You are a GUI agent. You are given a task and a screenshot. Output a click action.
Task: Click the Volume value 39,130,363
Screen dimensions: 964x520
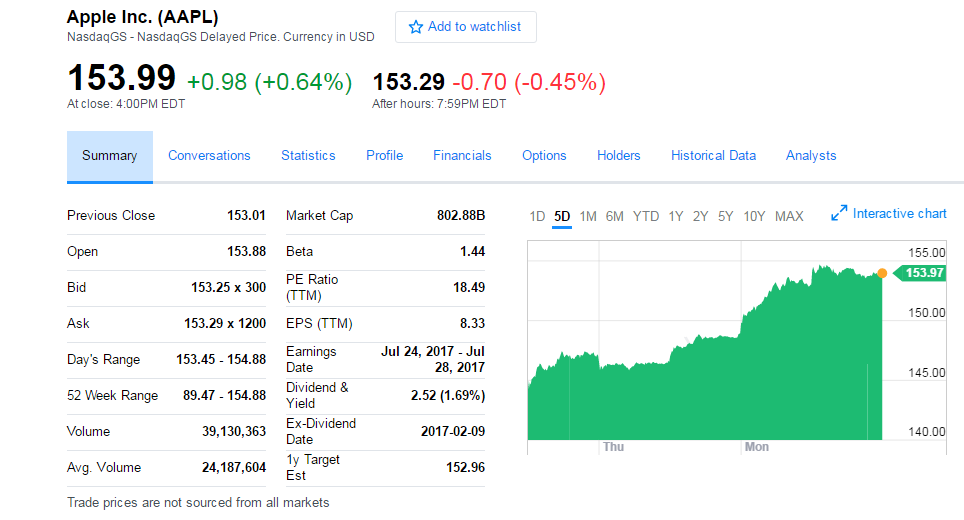coord(234,431)
